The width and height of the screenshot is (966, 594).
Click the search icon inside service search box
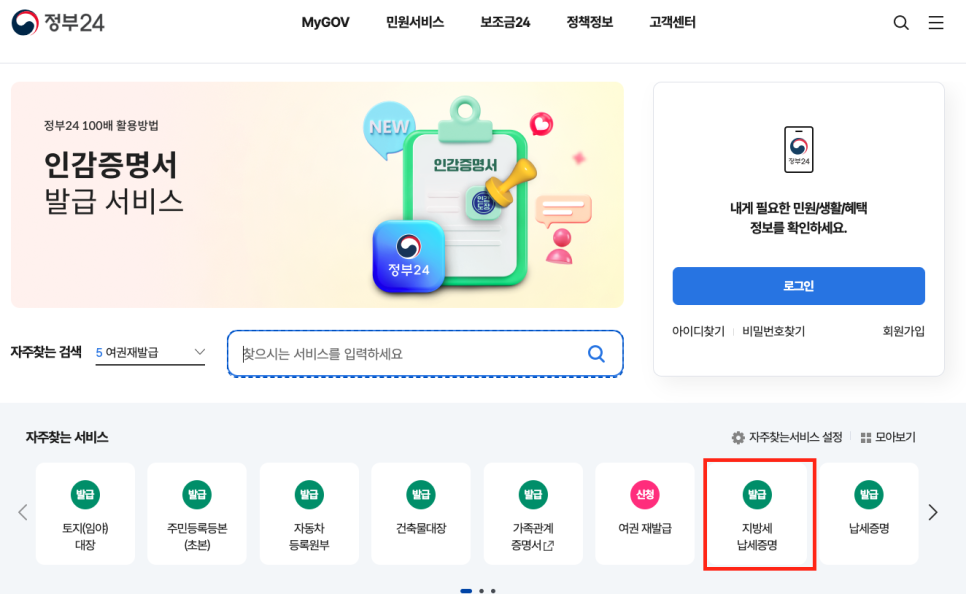pos(596,354)
